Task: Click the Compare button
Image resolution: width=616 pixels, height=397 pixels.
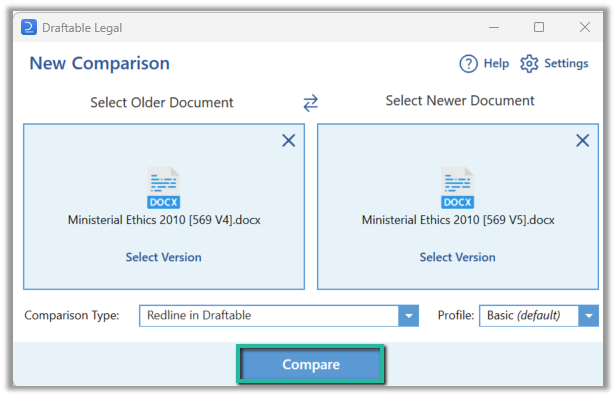Action: [x=310, y=364]
